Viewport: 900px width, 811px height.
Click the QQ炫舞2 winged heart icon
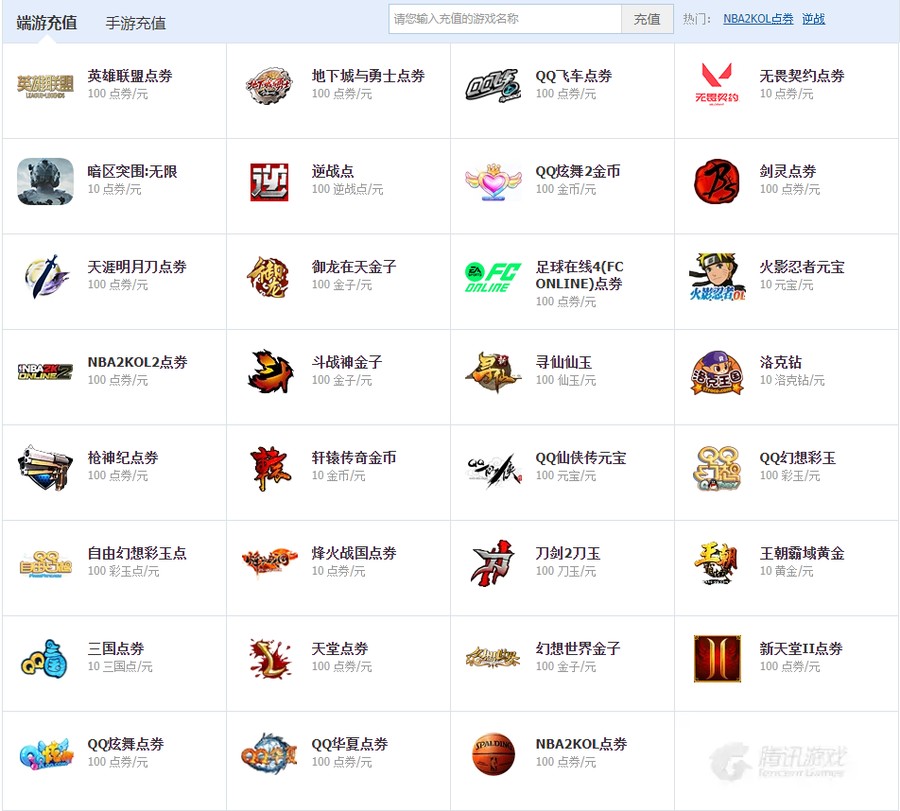[x=493, y=182]
